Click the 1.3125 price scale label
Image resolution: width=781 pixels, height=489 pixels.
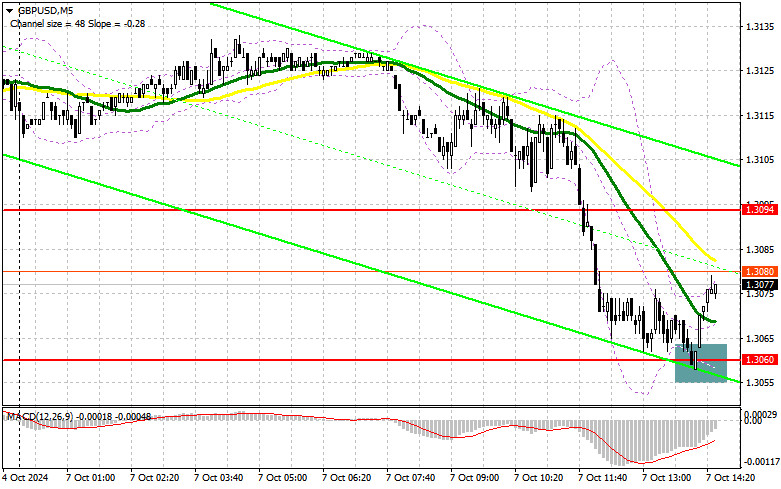click(761, 71)
